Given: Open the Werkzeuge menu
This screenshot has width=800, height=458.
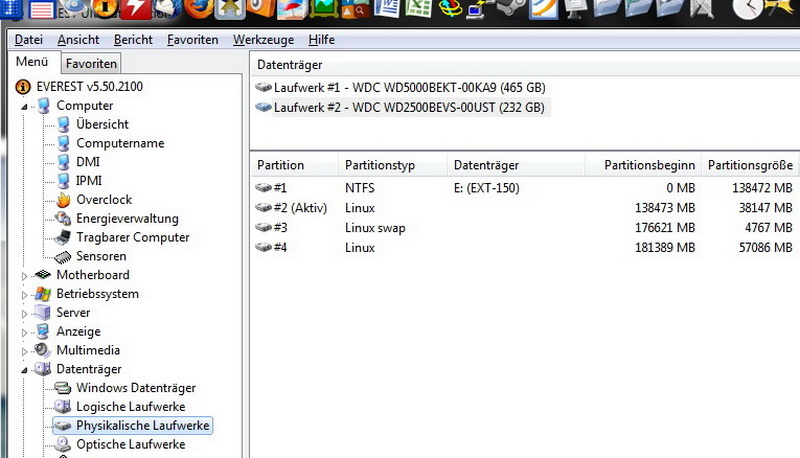Looking at the screenshot, I should (x=263, y=40).
